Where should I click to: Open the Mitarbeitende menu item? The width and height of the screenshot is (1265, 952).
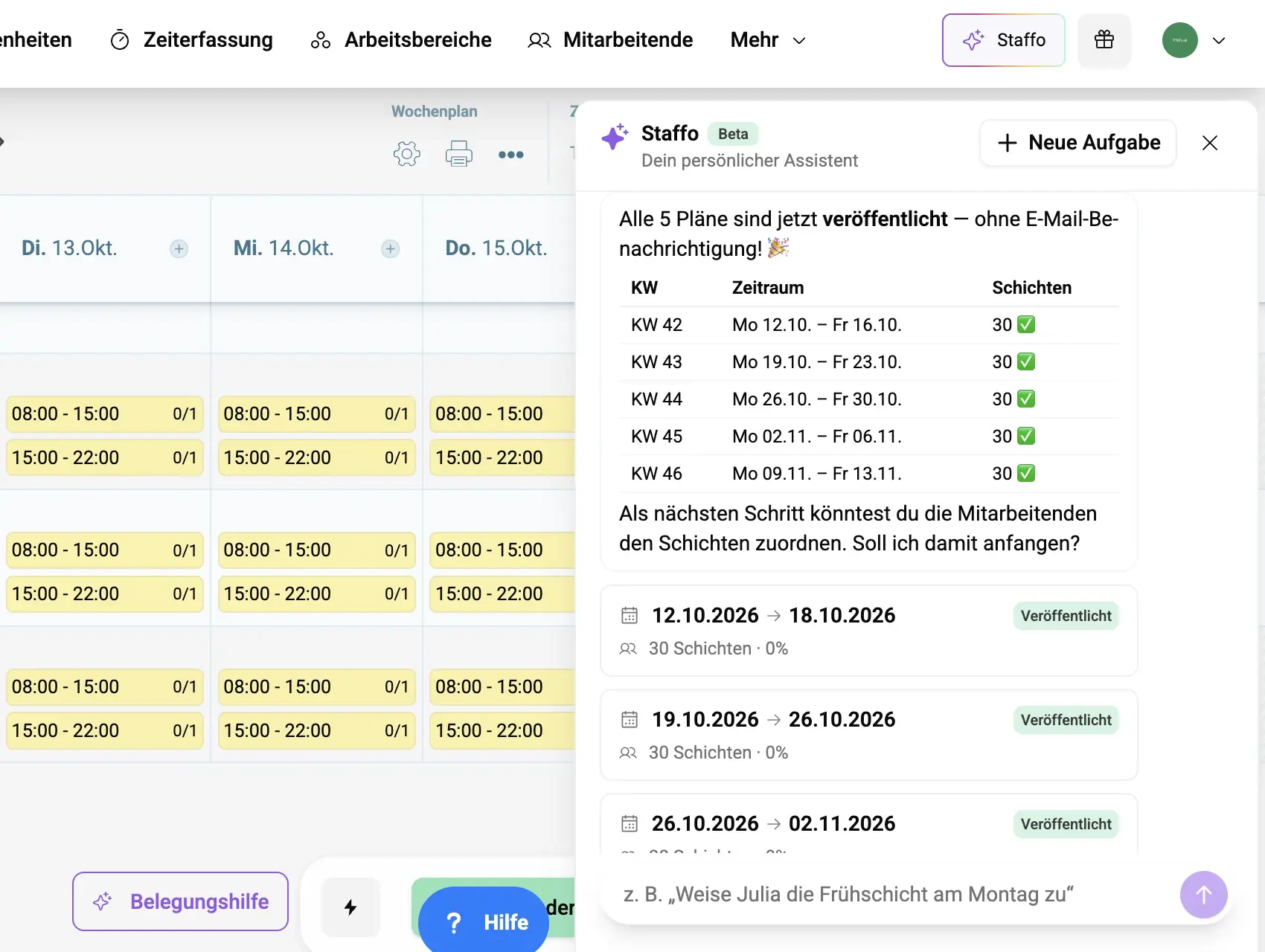point(610,40)
